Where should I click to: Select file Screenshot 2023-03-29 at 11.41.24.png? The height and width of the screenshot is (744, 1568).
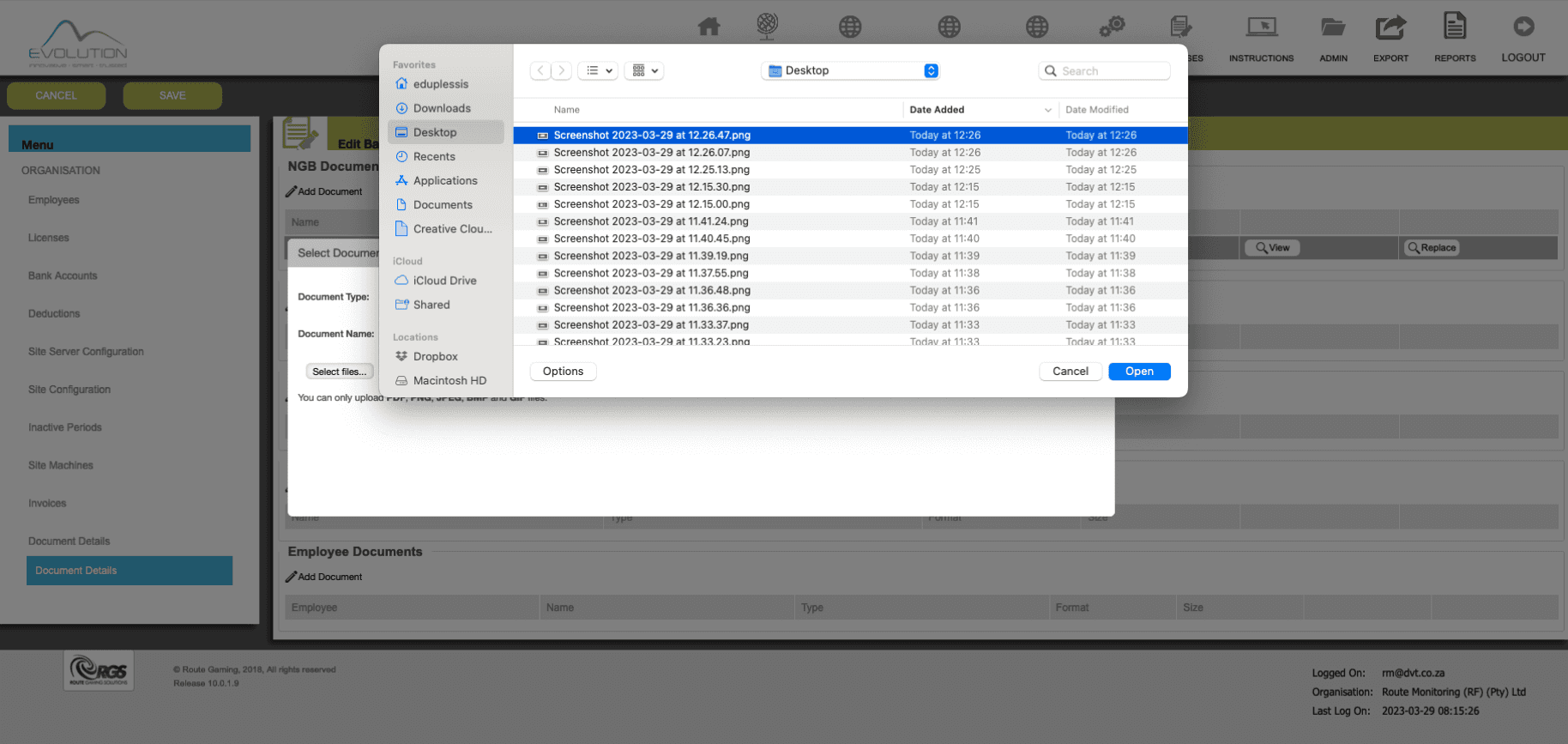pyautogui.click(x=850, y=221)
